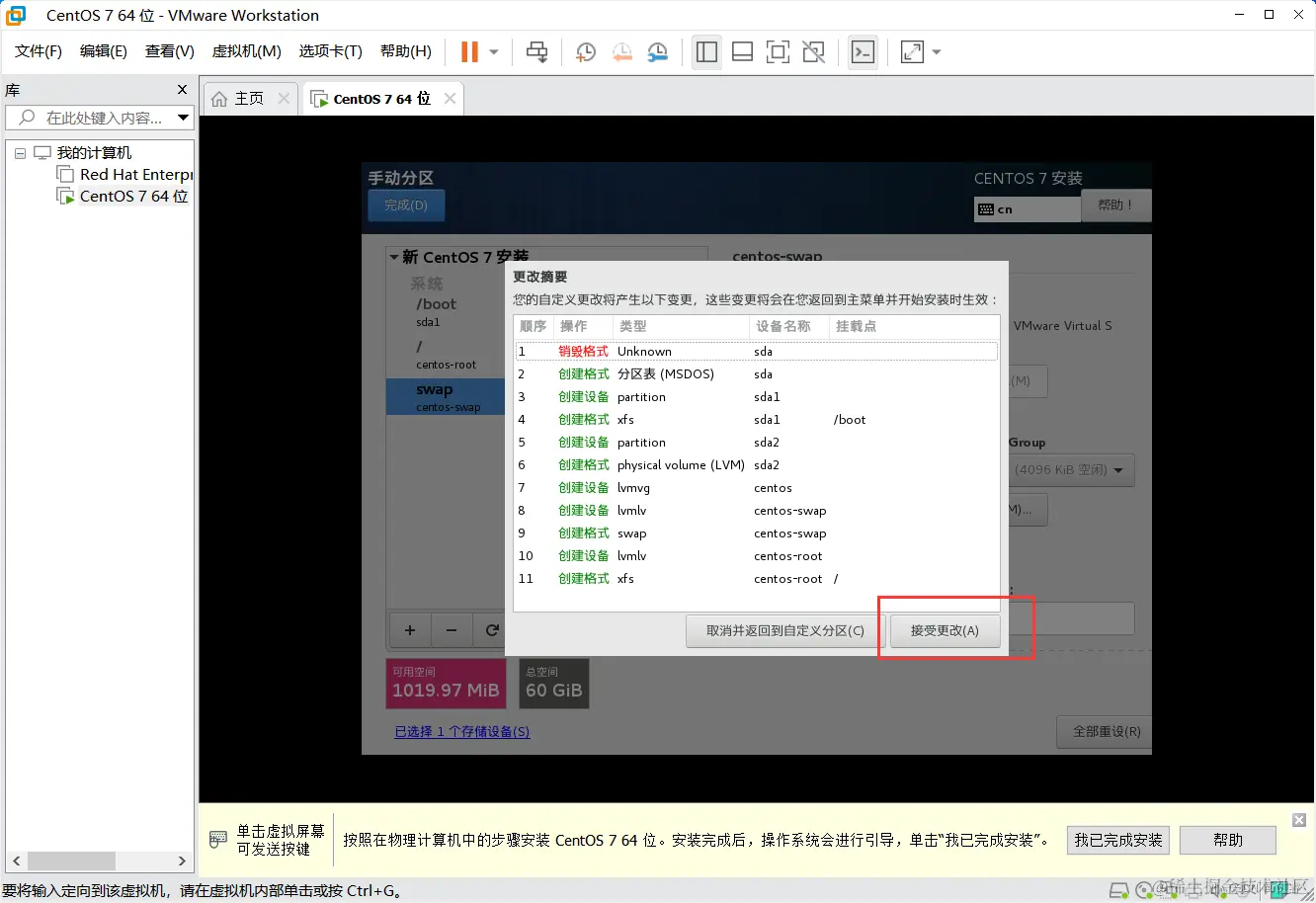Click the hard disk status icon
Screen dimensions: 1316x903
pyautogui.click(x=1118, y=890)
